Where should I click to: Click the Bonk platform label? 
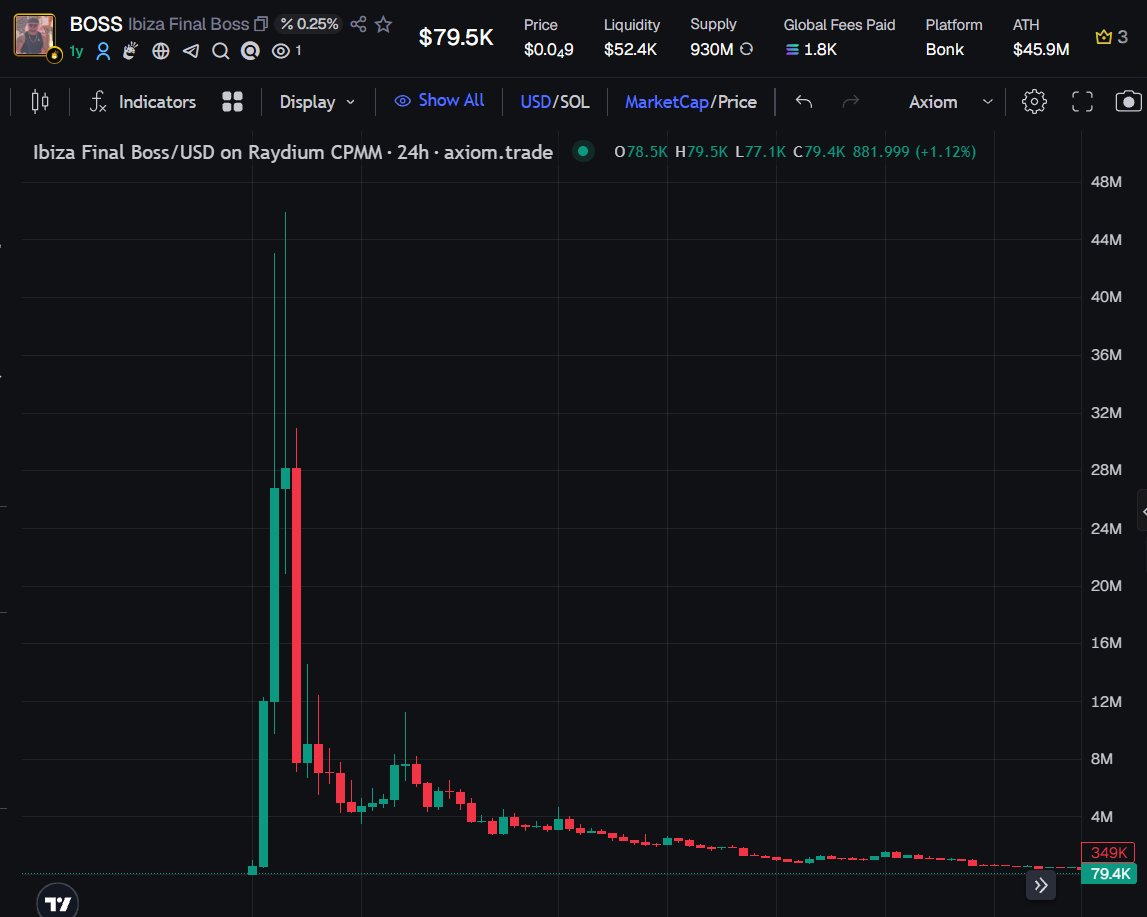point(944,50)
